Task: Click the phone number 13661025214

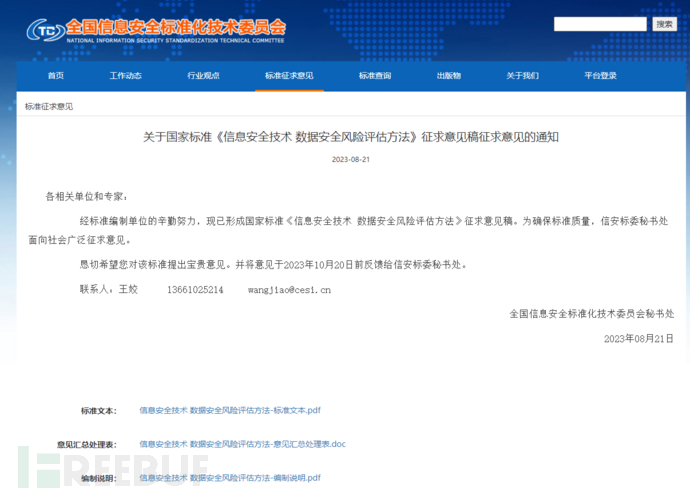Action: coord(195,290)
